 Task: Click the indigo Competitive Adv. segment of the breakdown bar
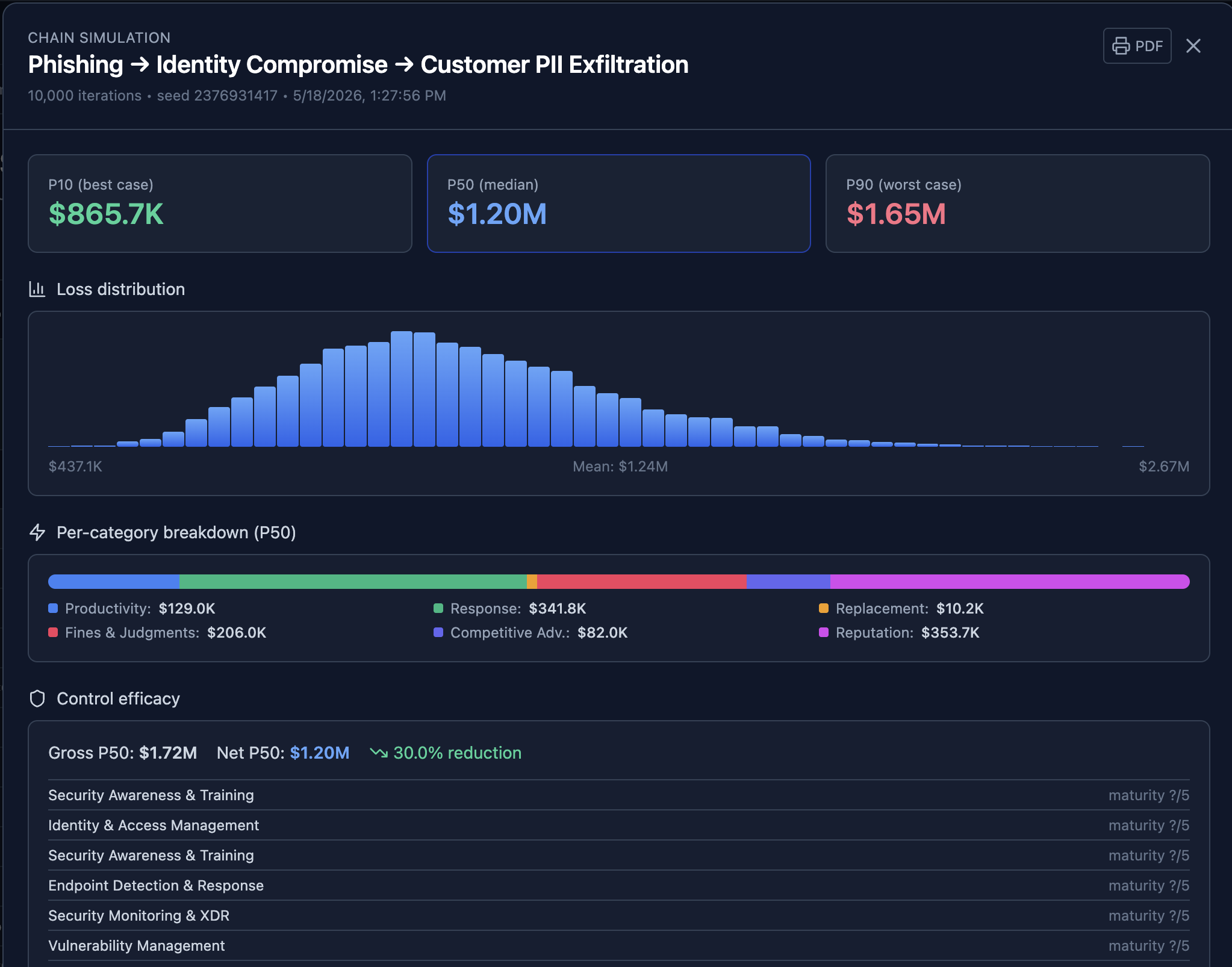(x=788, y=581)
